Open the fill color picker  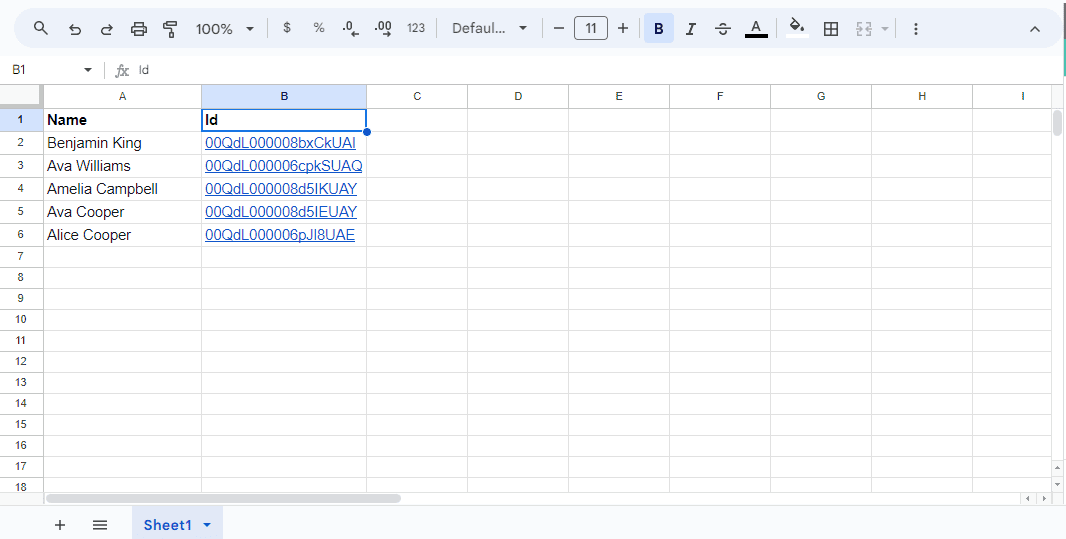[796, 28]
